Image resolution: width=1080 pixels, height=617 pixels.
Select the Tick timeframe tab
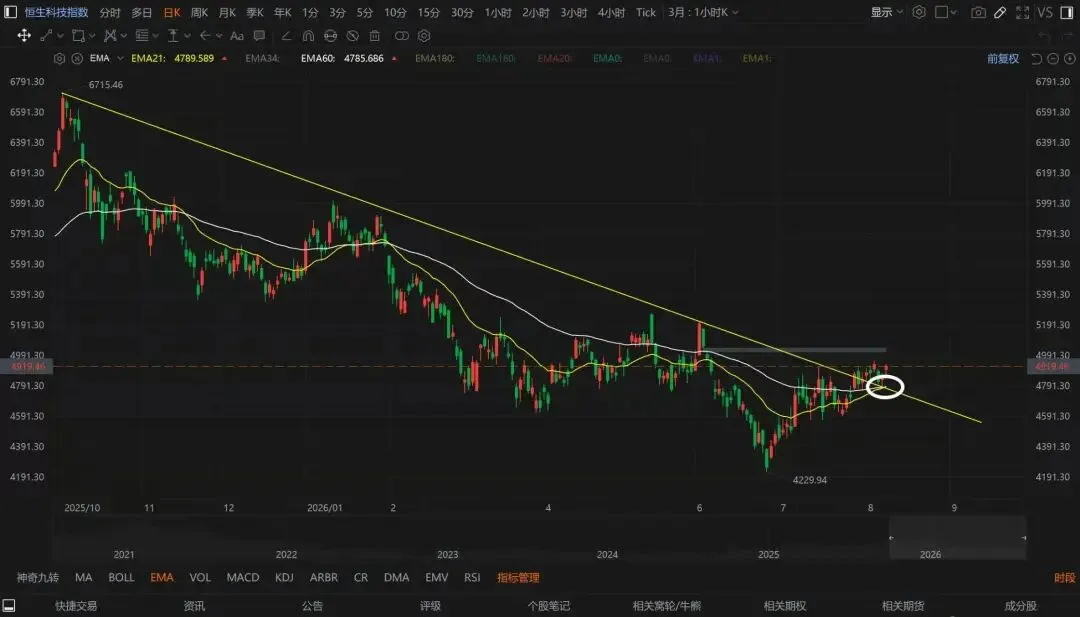(x=646, y=12)
